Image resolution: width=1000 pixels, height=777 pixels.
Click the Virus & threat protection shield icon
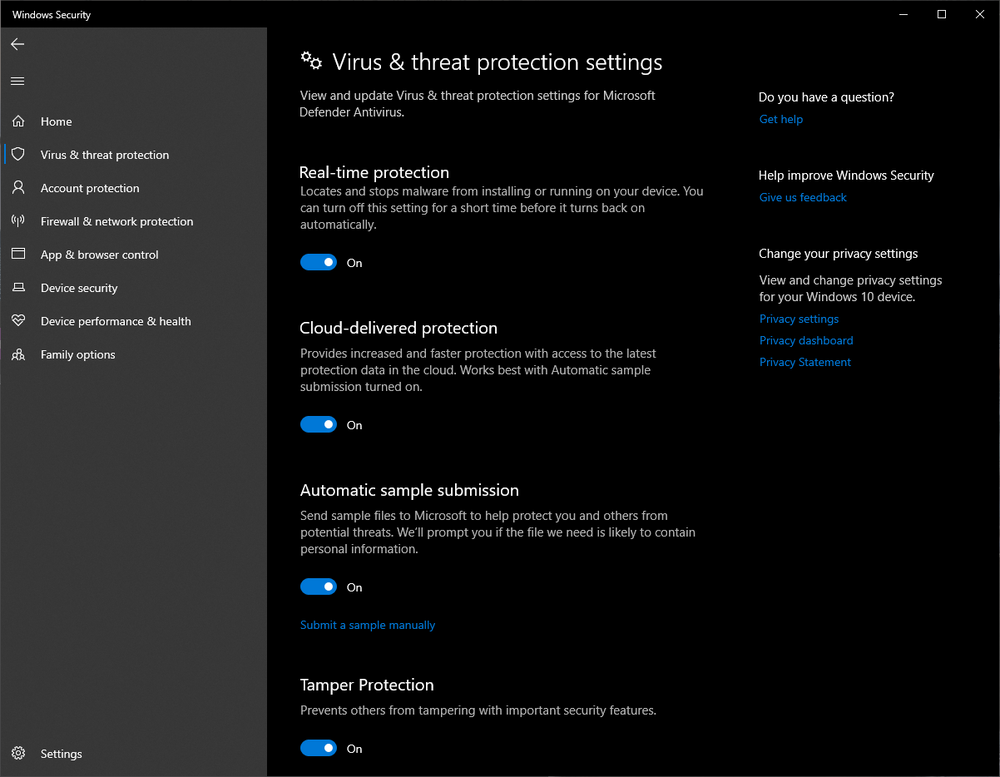point(18,155)
